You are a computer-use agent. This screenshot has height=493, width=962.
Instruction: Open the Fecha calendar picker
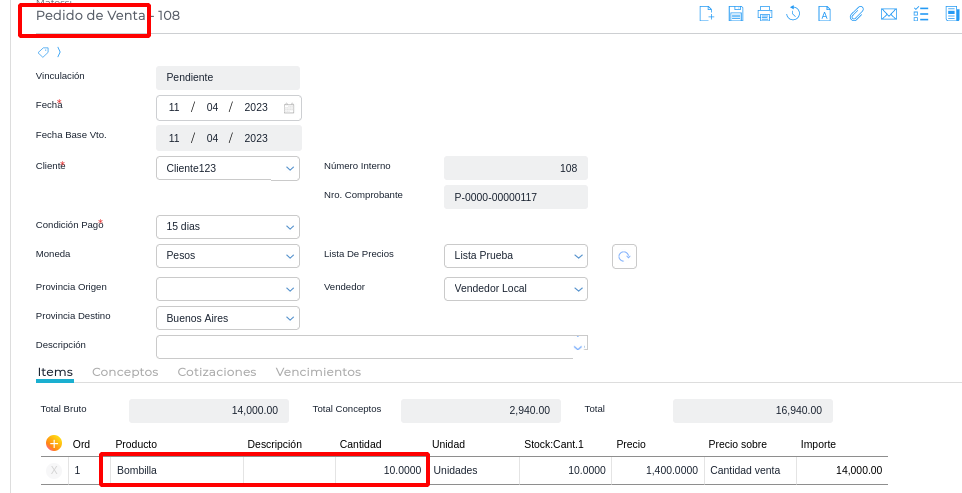click(289, 108)
